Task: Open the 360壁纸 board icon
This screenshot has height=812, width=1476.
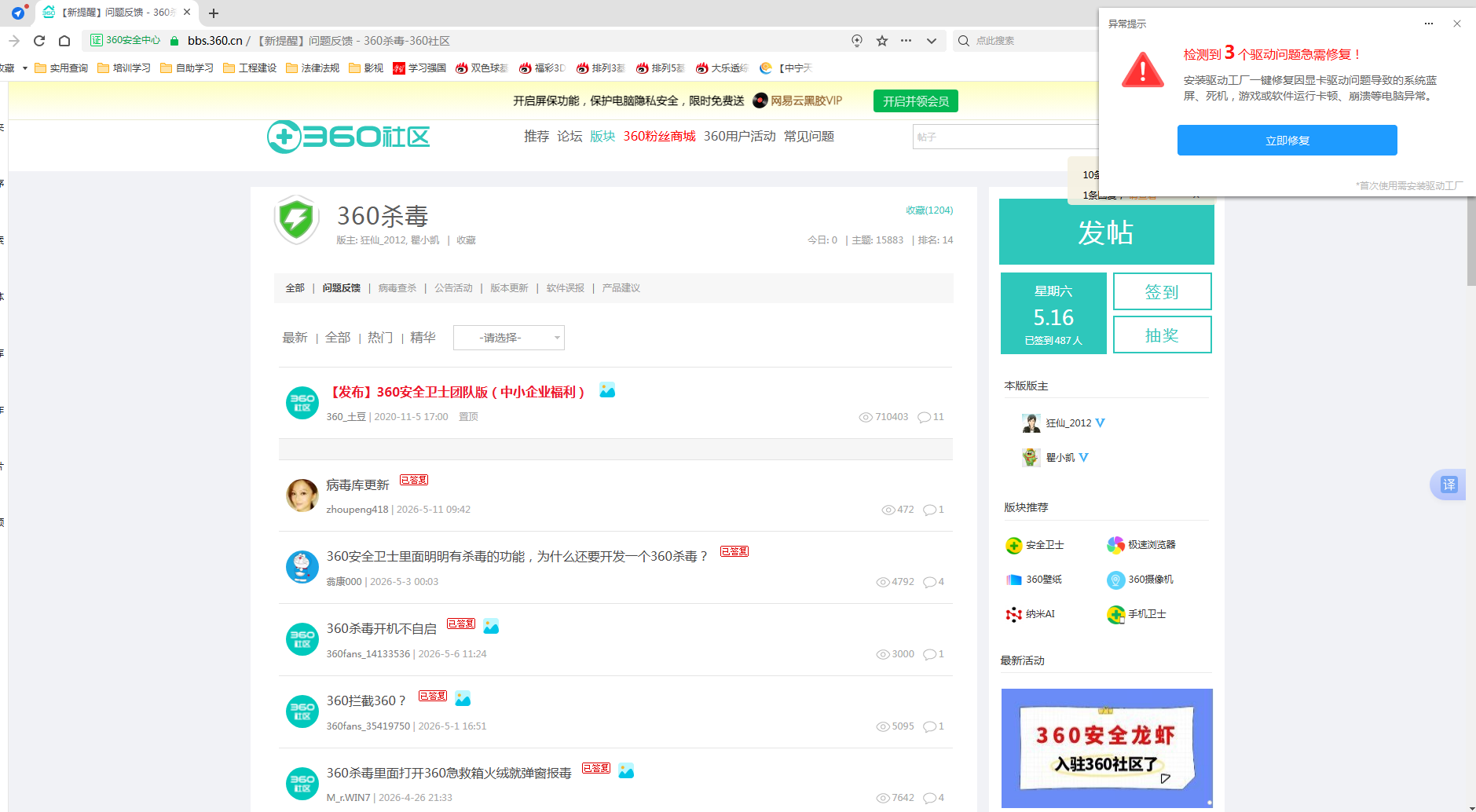Action: tap(1013, 580)
